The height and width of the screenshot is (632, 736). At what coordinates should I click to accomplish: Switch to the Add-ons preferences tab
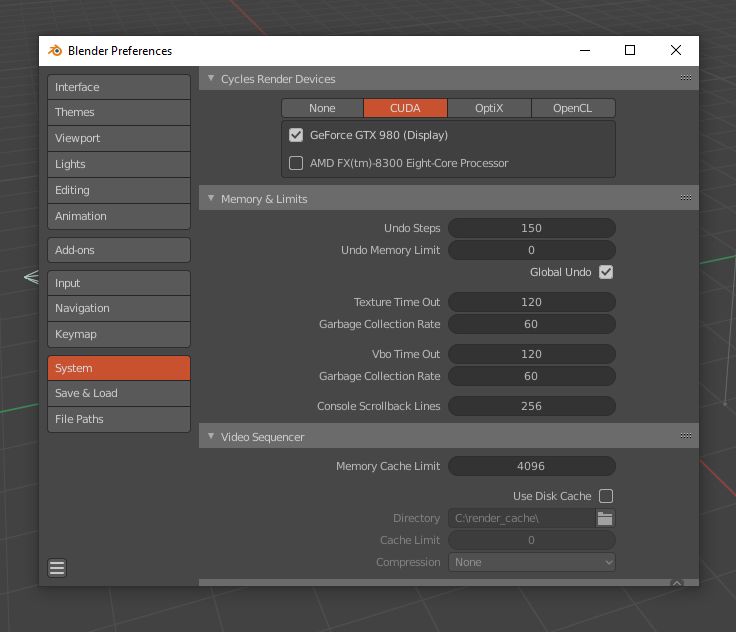coord(118,250)
